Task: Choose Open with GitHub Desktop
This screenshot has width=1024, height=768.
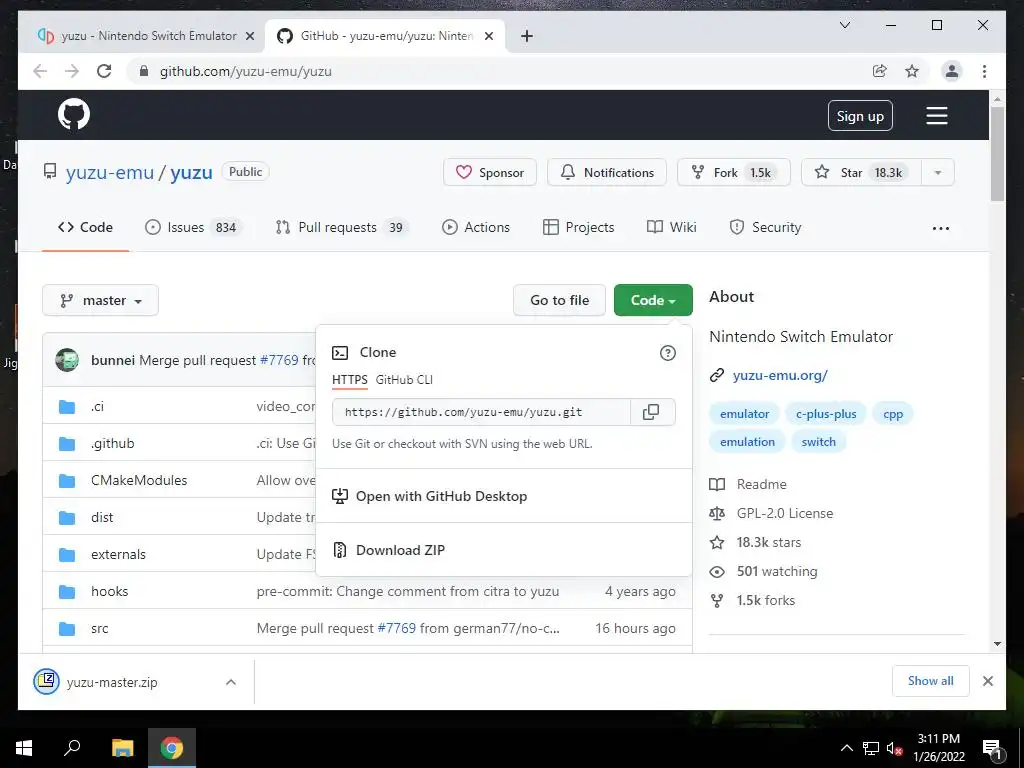Action: (503, 496)
